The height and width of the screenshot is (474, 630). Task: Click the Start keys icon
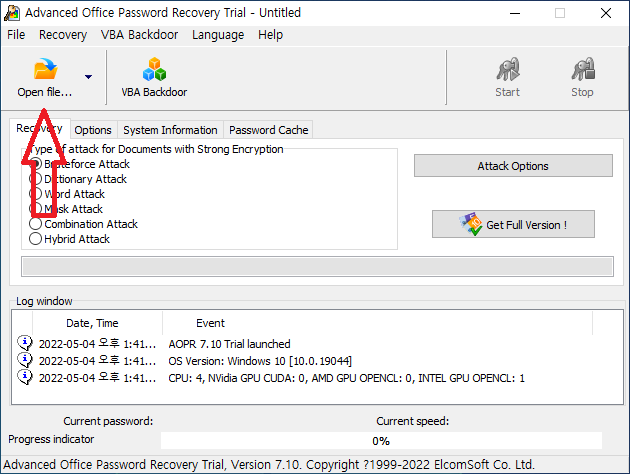pos(507,70)
